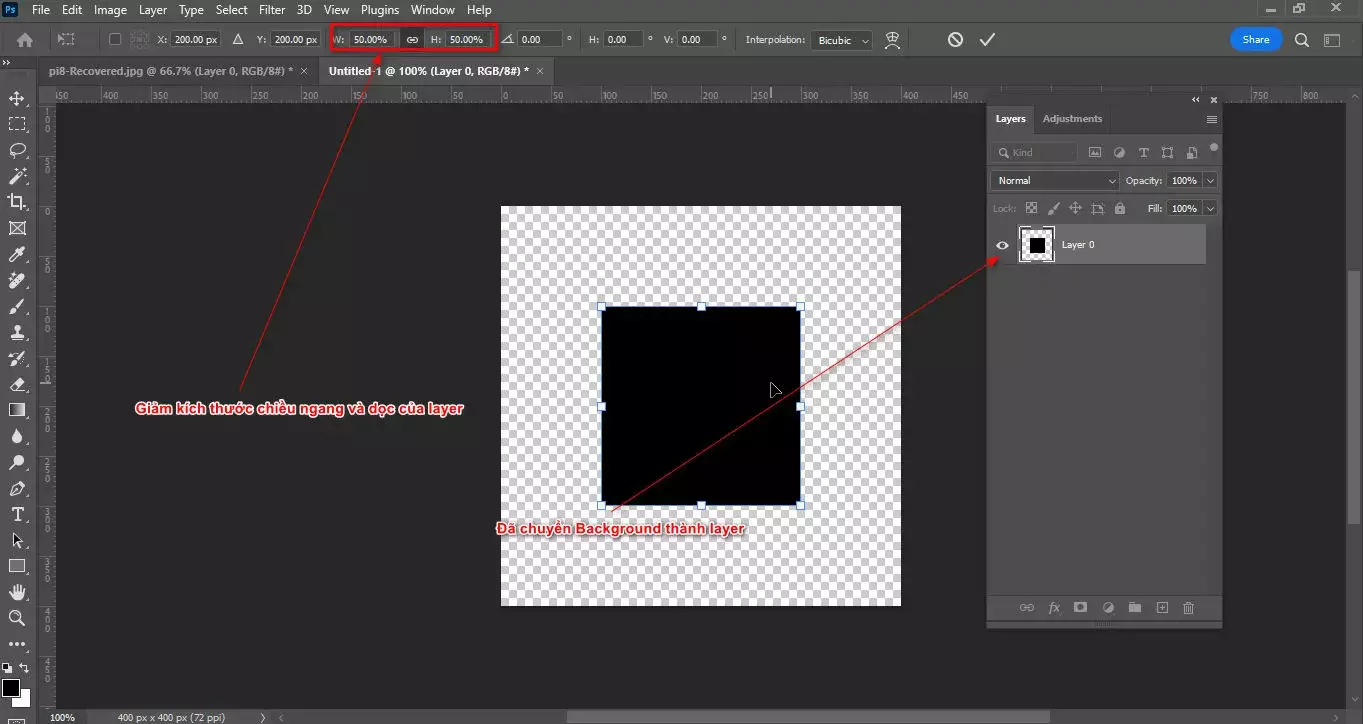Enable the reference point checkbox in options bar
1363x724 pixels.
[x=113, y=39]
